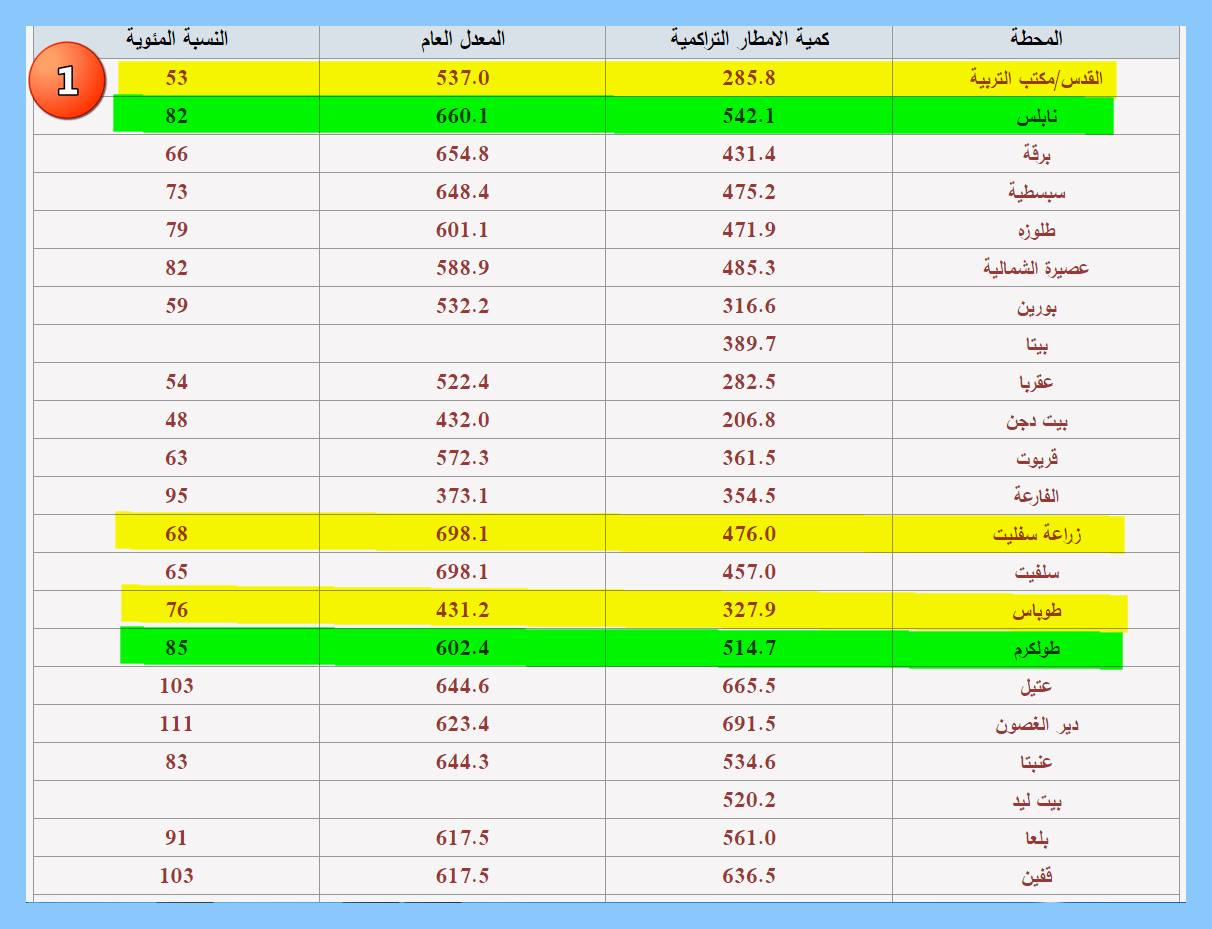Select the قفين station cell
This screenshot has height=929, width=1212.
1036,876
